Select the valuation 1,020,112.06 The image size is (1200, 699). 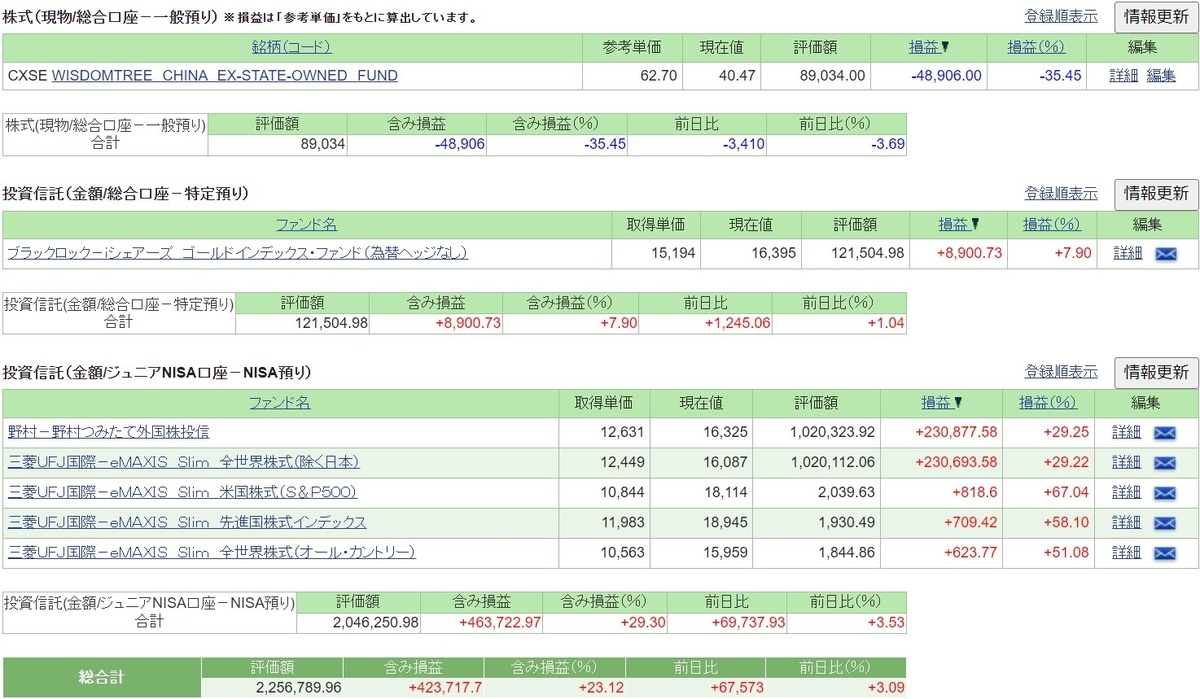click(x=833, y=463)
